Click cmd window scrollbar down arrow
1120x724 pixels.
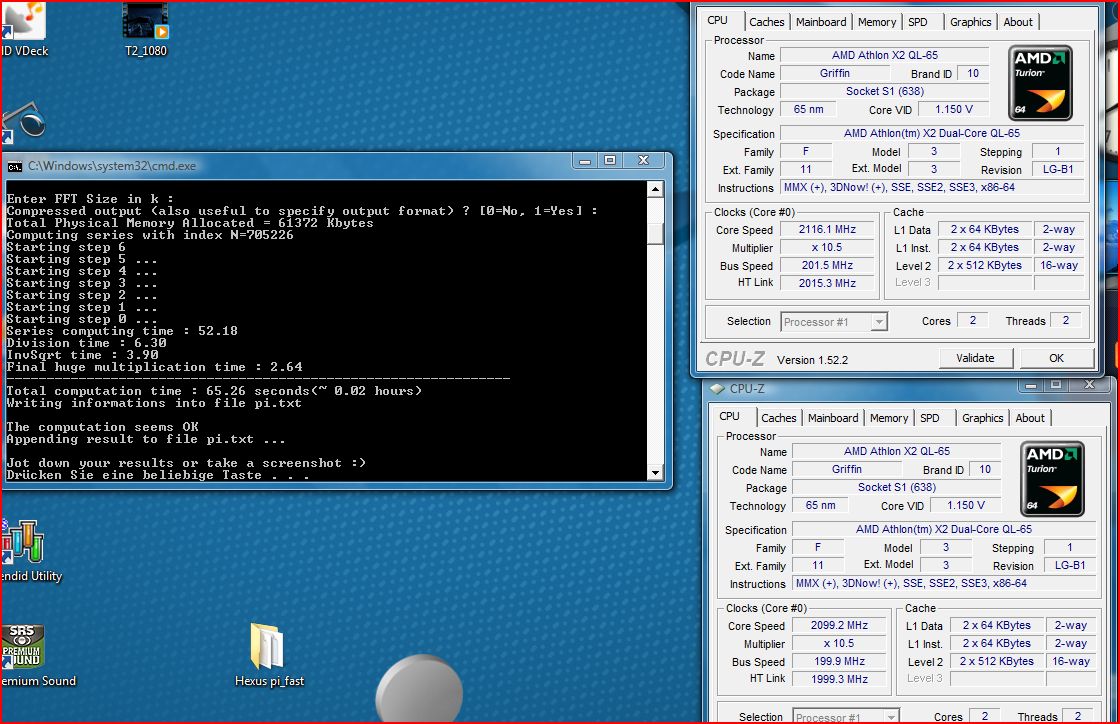click(x=655, y=473)
